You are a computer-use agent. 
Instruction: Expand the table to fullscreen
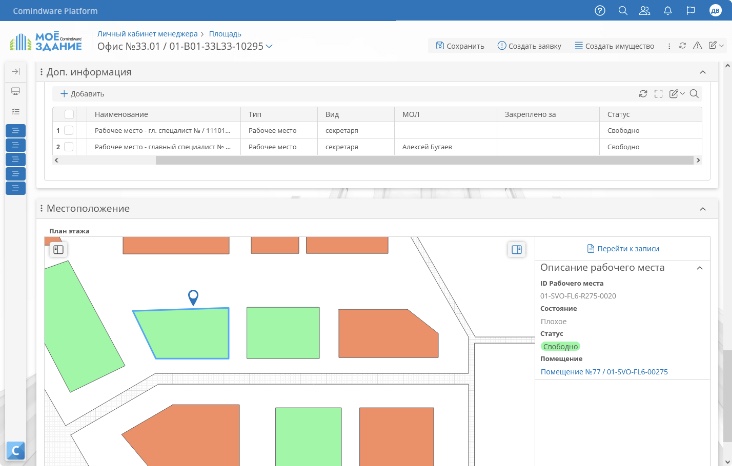[658, 94]
